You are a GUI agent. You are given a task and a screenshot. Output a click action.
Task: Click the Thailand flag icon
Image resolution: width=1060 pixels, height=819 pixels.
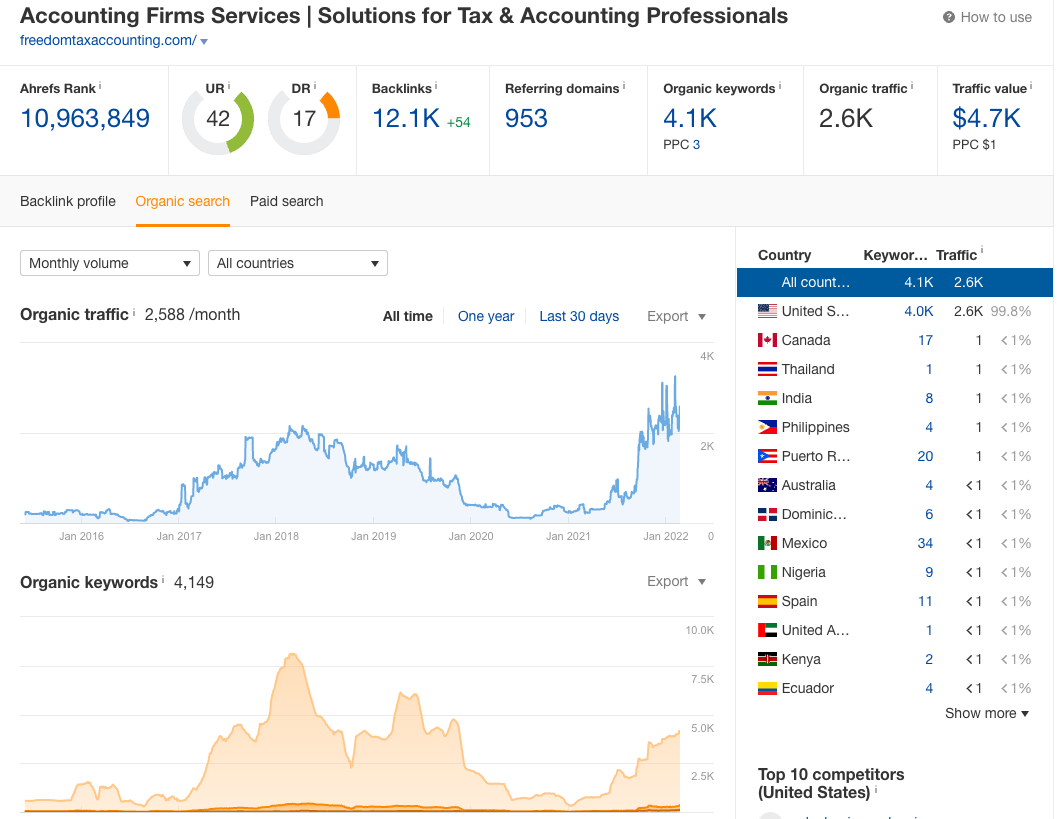pos(767,370)
